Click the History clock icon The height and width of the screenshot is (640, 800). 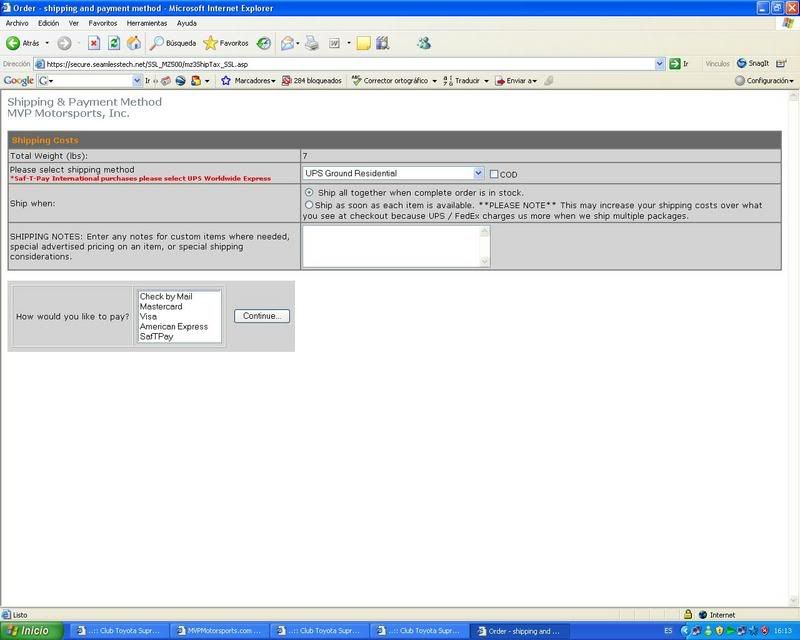click(x=264, y=43)
